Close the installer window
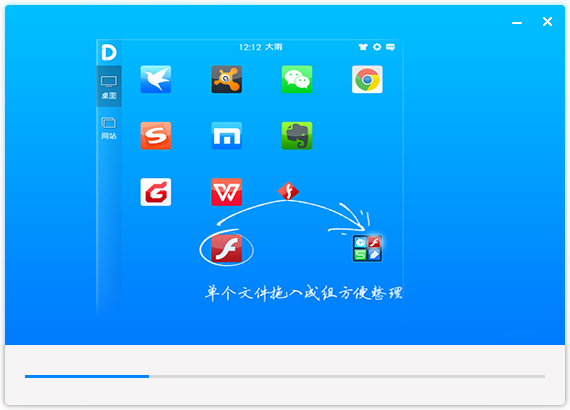This screenshot has width=570, height=410. coord(547,21)
